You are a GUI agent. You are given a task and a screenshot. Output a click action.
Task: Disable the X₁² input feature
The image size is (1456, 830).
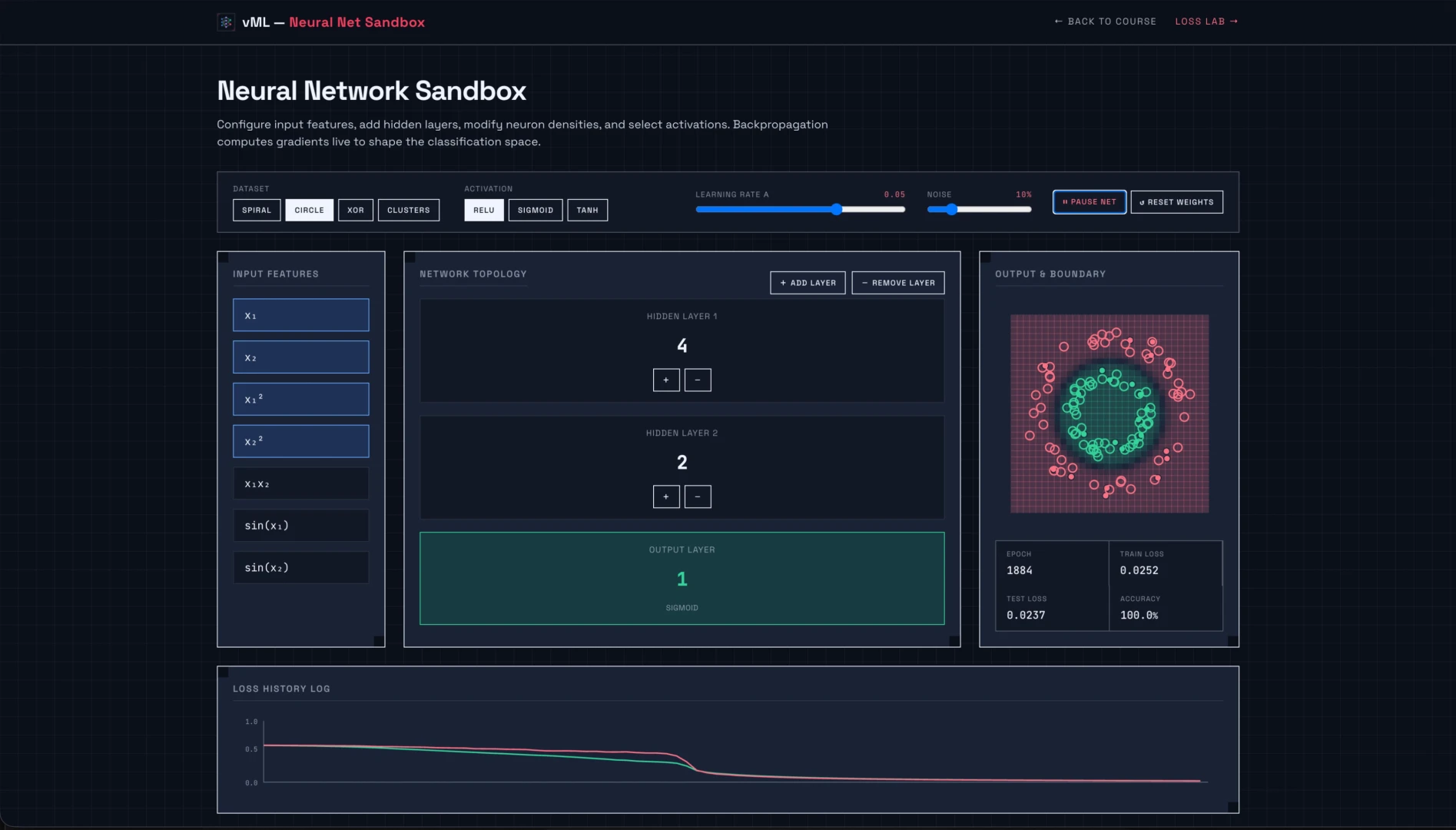pos(301,400)
